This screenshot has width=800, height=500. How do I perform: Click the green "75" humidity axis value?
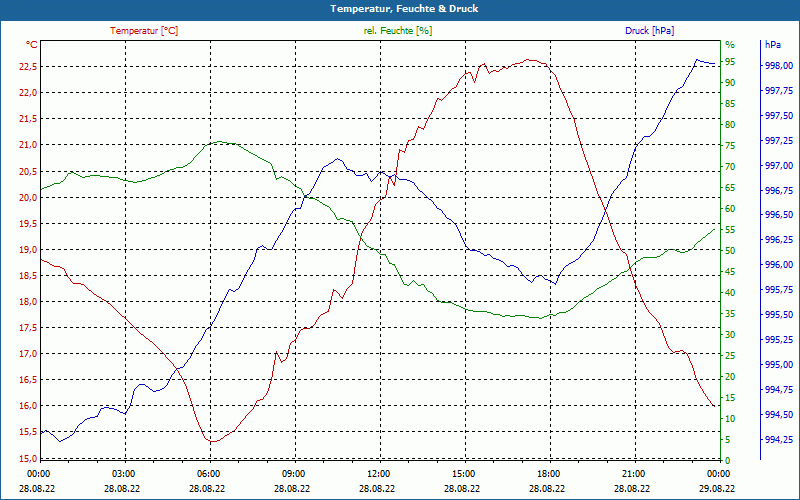click(x=730, y=146)
